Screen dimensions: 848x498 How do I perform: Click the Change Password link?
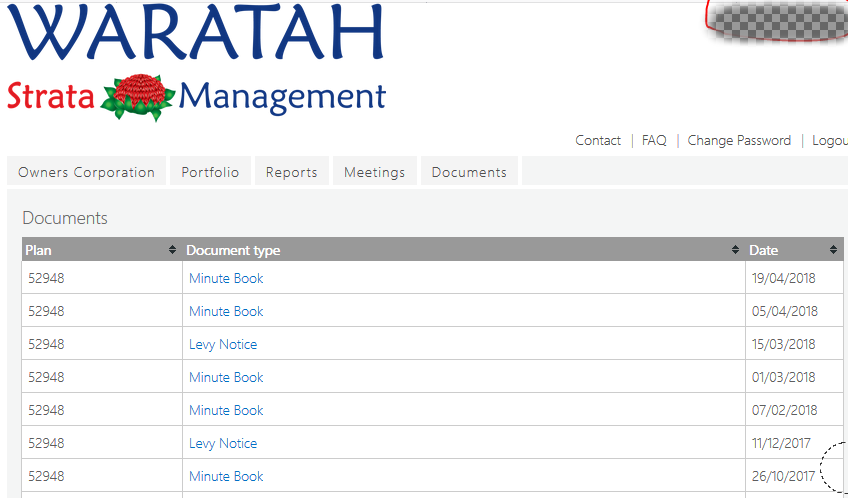[x=739, y=141]
